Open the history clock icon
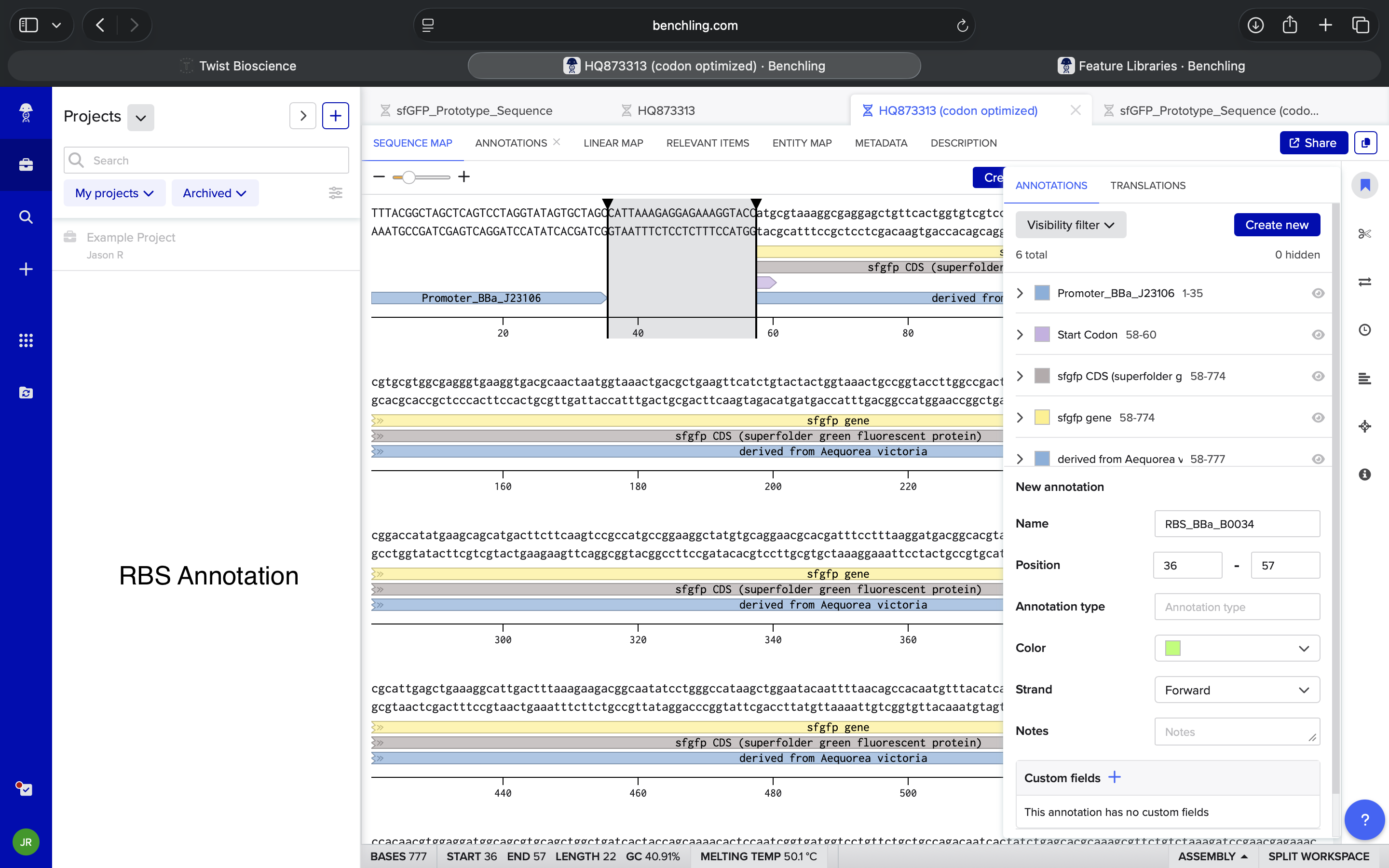Image resolution: width=1389 pixels, height=868 pixels. click(1364, 329)
